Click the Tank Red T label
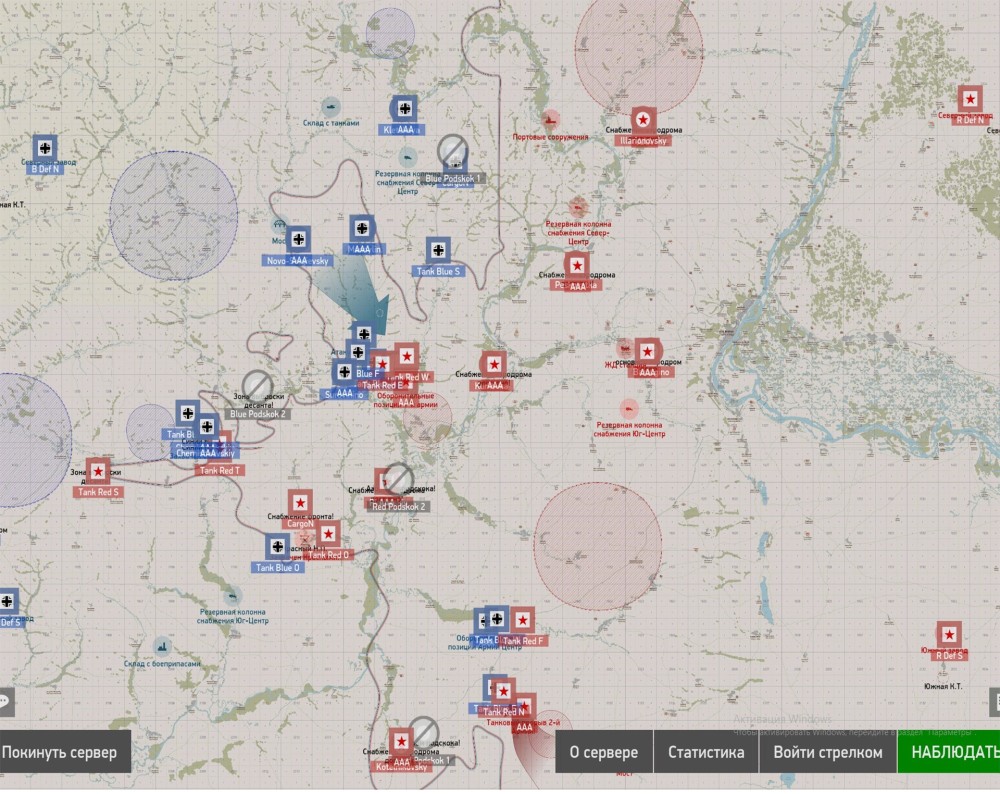 point(219,471)
